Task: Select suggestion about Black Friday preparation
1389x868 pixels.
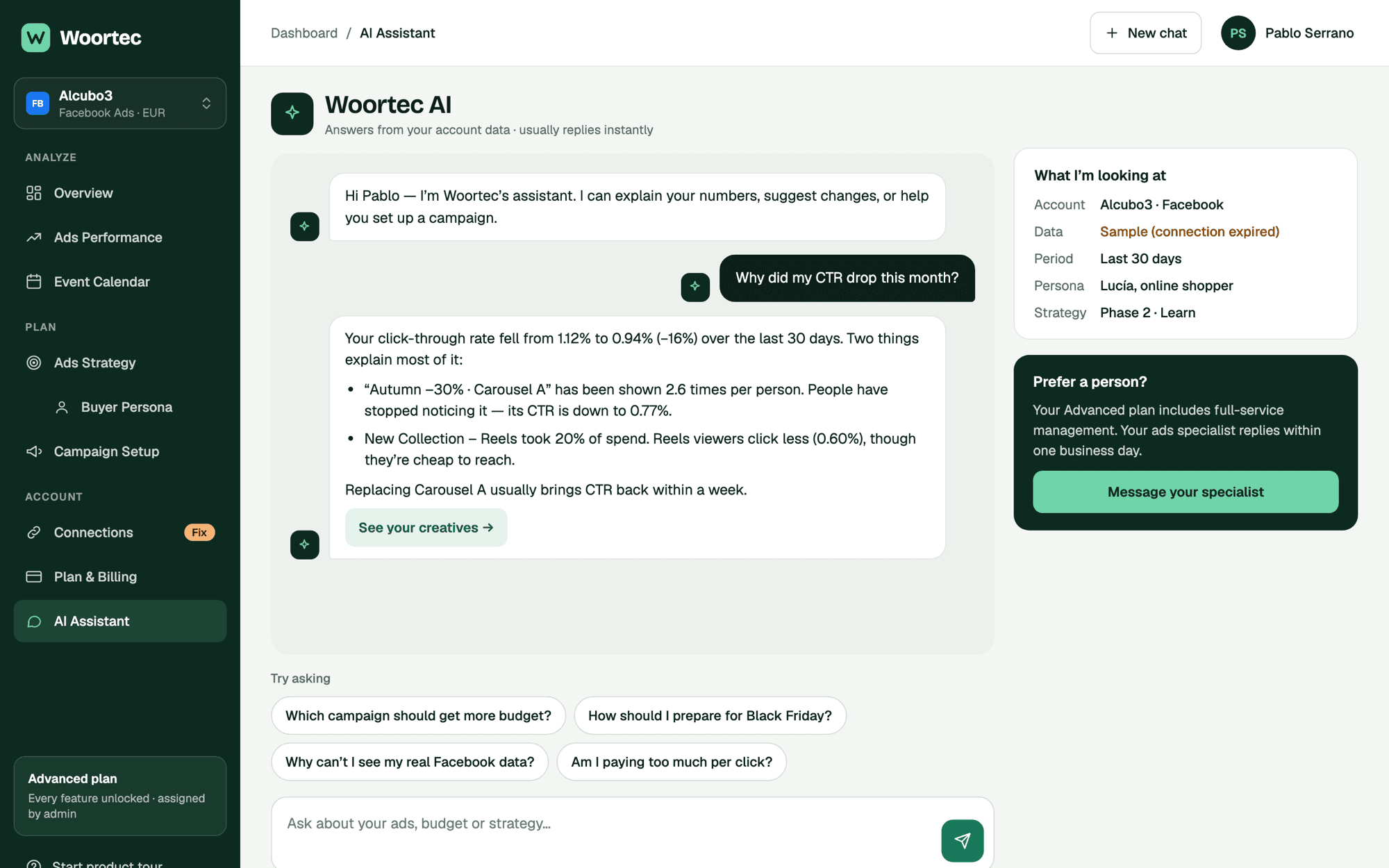Action: point(710,716)
